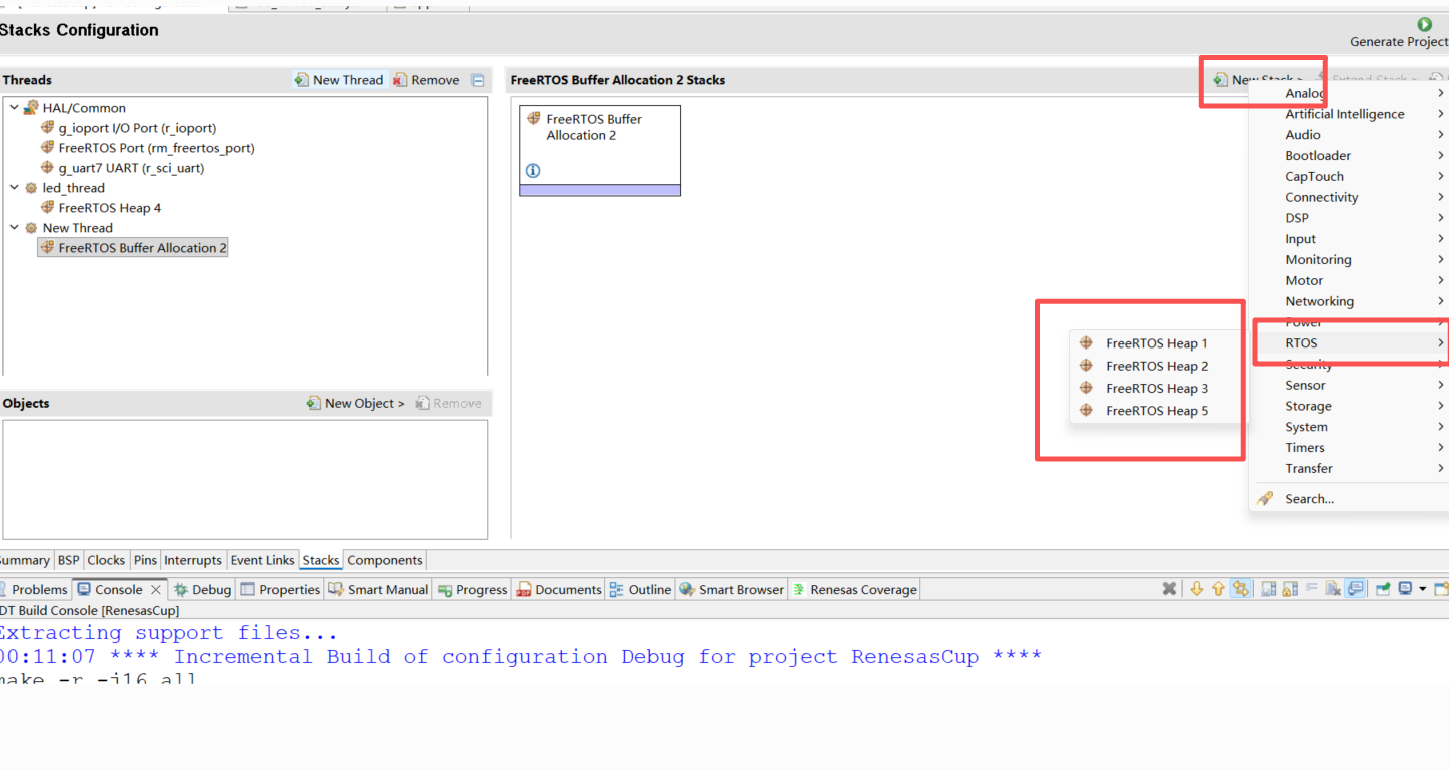The height and width of the screenshot is (770, 1449).
Task: Choose FreeRTOS Heap 5 from the submenu
Action: point(1157,411)
